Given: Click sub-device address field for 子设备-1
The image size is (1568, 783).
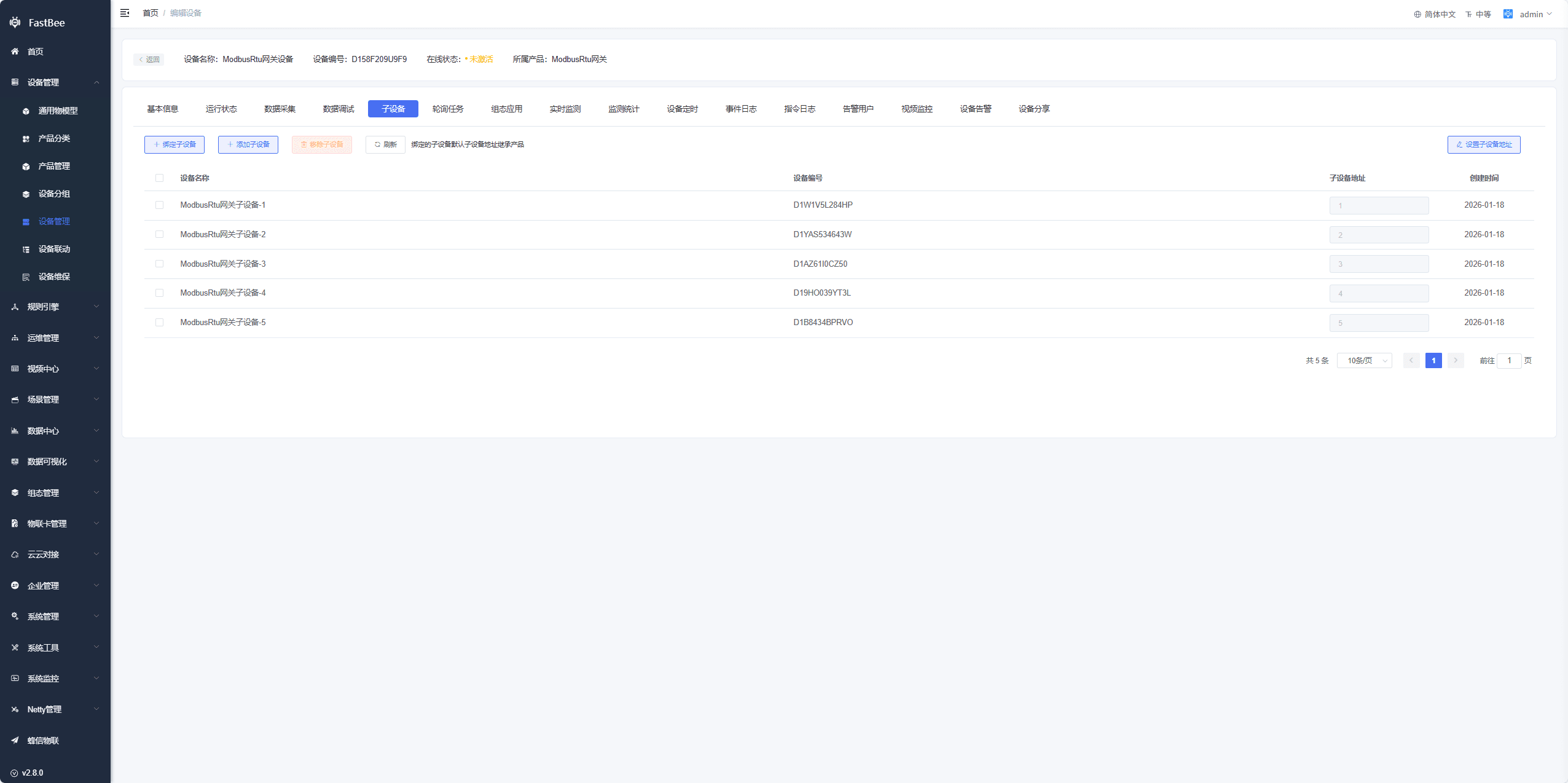Looking at the screenshot, I should (x=1379, y=205).
